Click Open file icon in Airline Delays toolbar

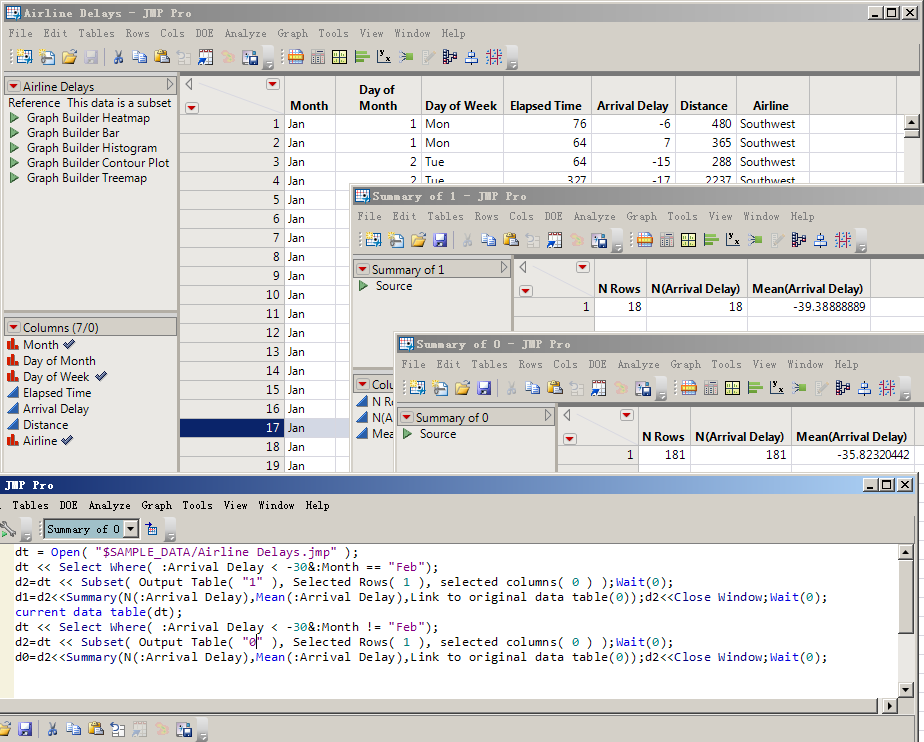point(69,58)
